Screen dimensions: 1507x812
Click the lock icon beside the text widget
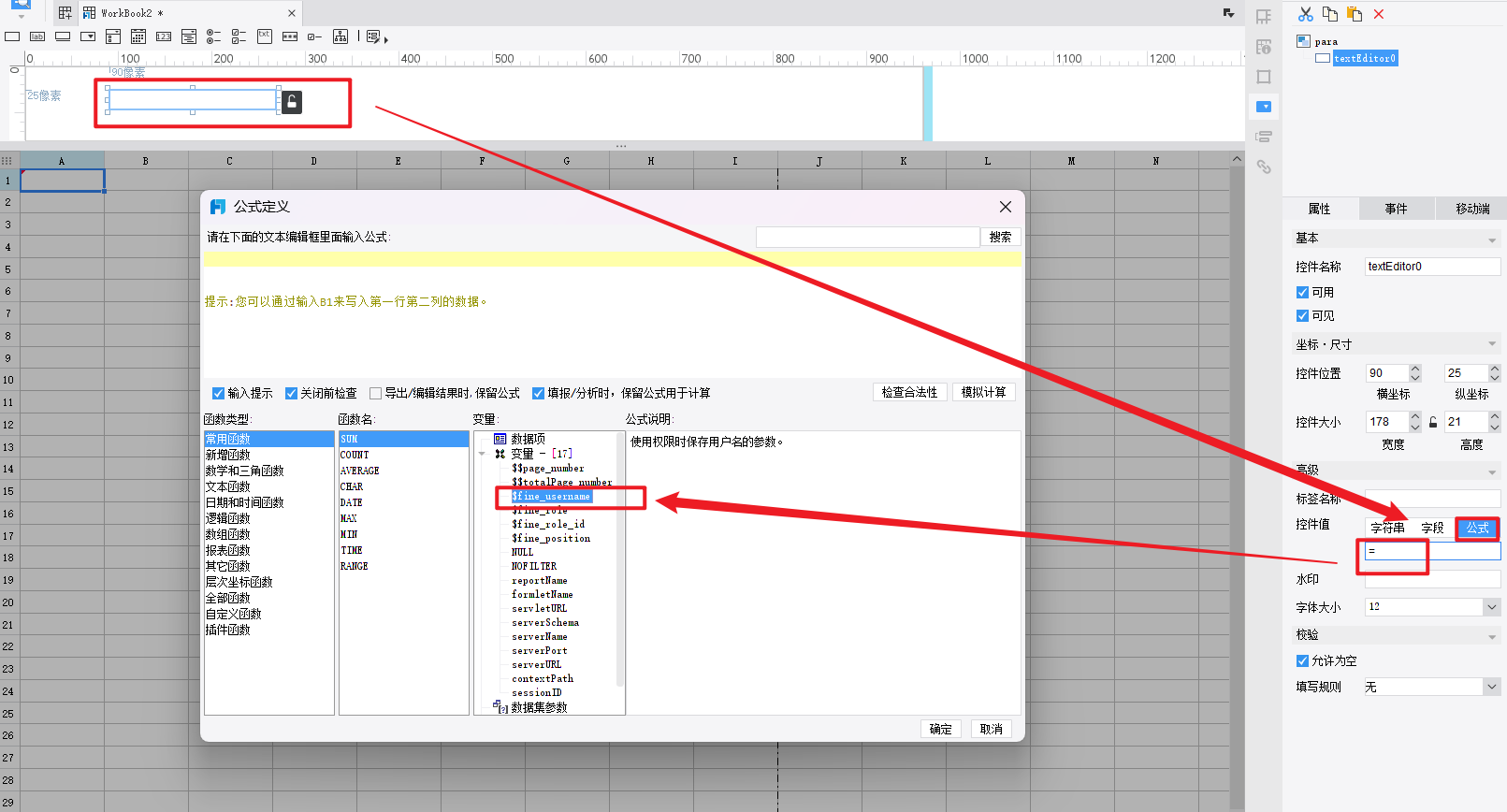pyautogui.click(x=292, y=102)
